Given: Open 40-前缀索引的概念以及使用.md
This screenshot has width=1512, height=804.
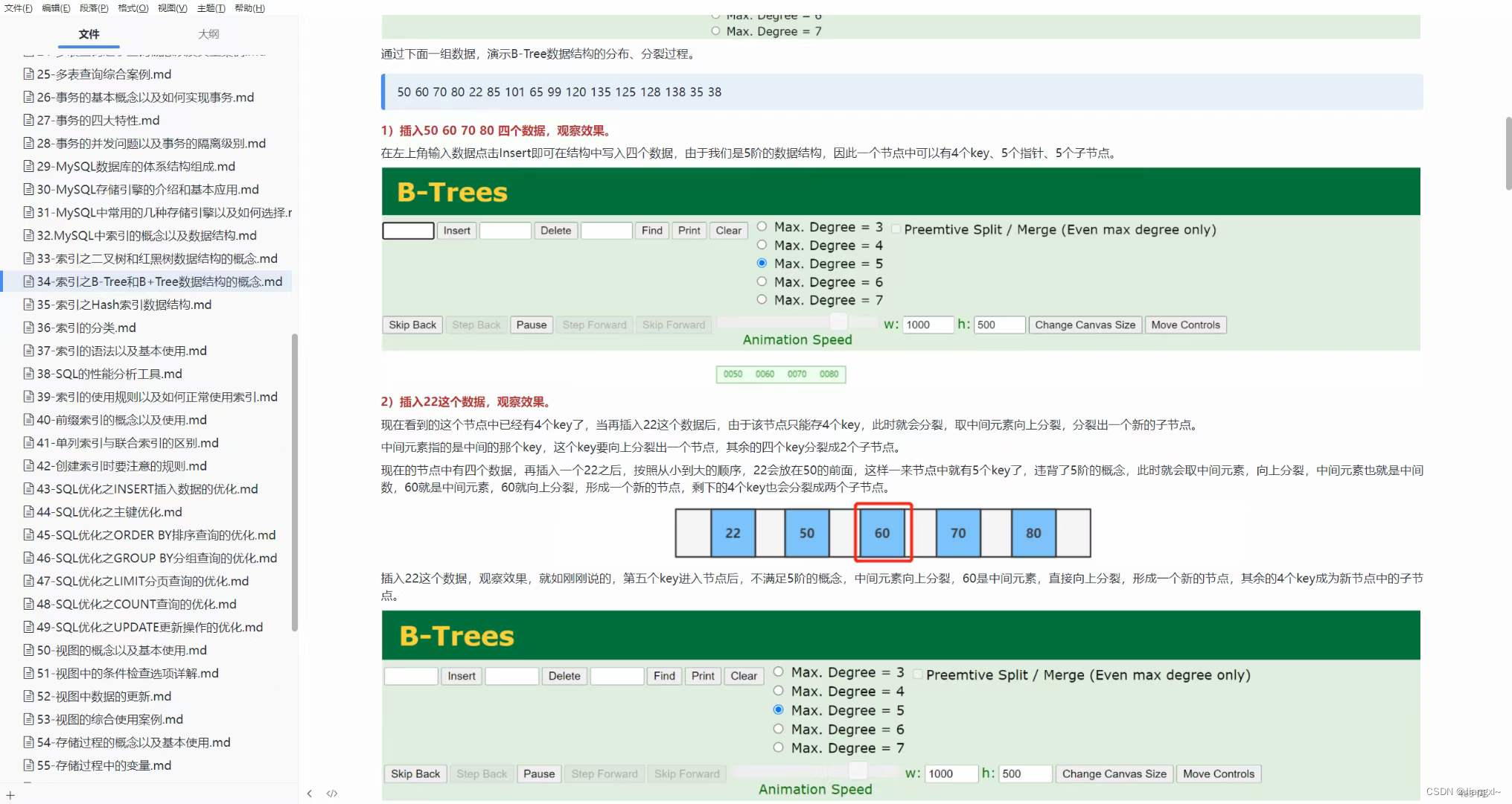Looking at the screenshot, I should point(121,420).
